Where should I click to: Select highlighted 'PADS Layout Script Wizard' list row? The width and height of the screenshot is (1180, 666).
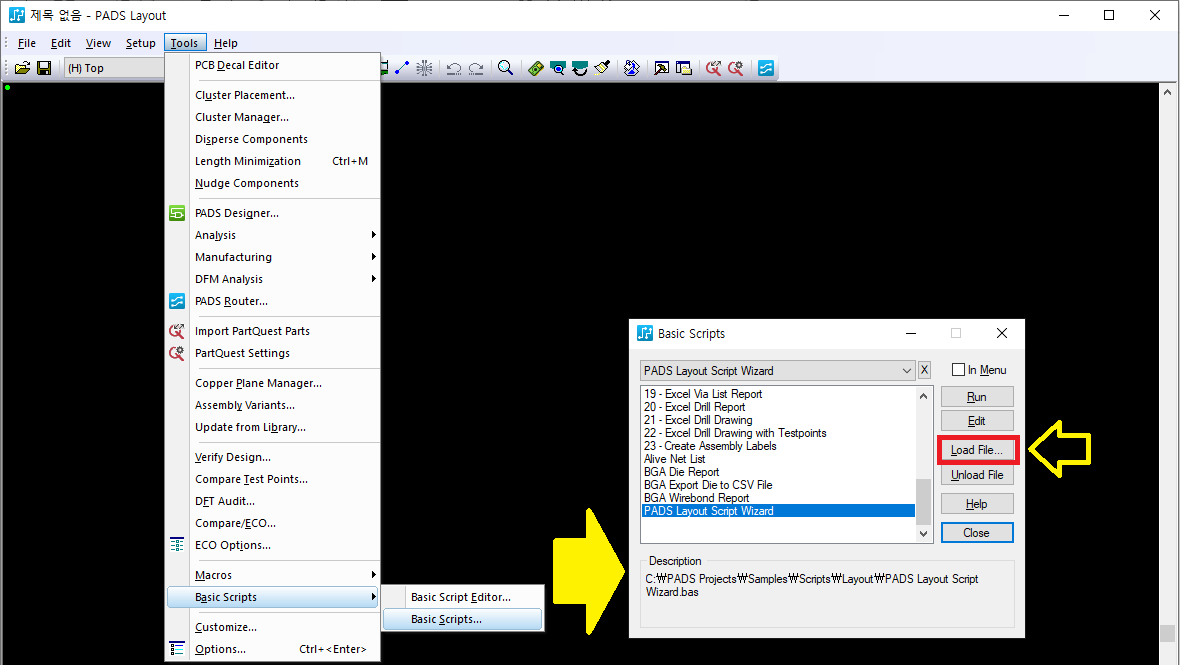coord(778,511)
